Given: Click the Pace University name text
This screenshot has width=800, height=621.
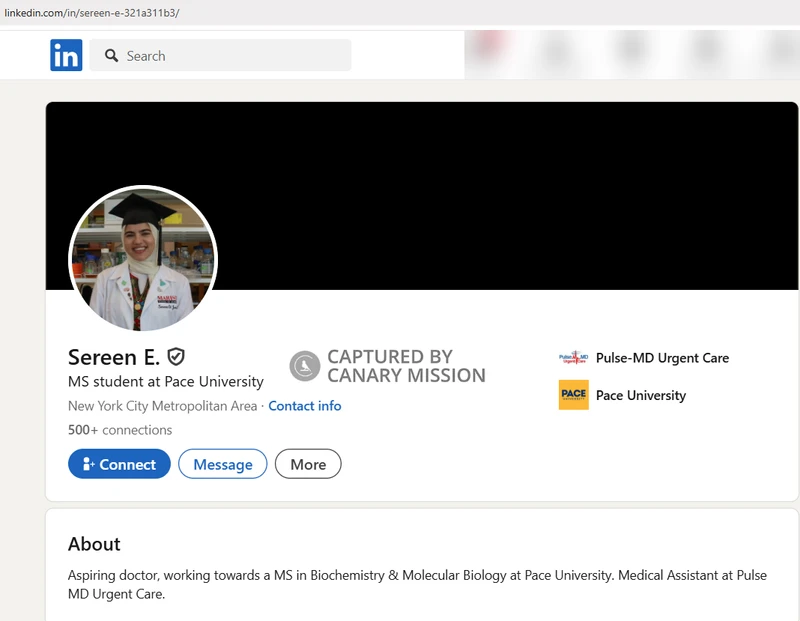Looking at the screenshot, I should pos(640,396).
